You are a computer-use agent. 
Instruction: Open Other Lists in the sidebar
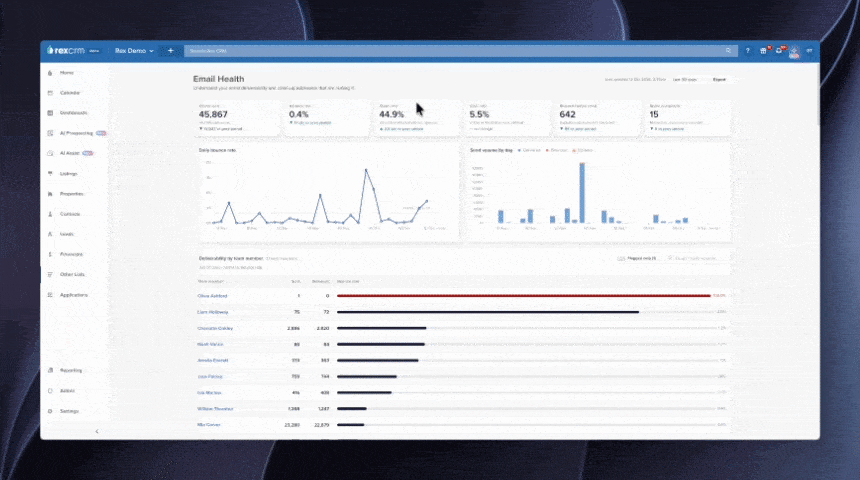(72, 274)
